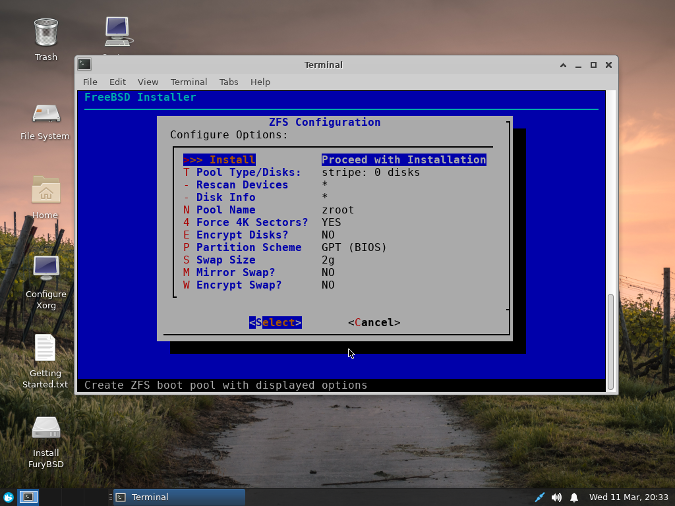Click the volume icon in system tray
Image resolution: width=675 pixels, height=506 pixels.
pos(557,497)
